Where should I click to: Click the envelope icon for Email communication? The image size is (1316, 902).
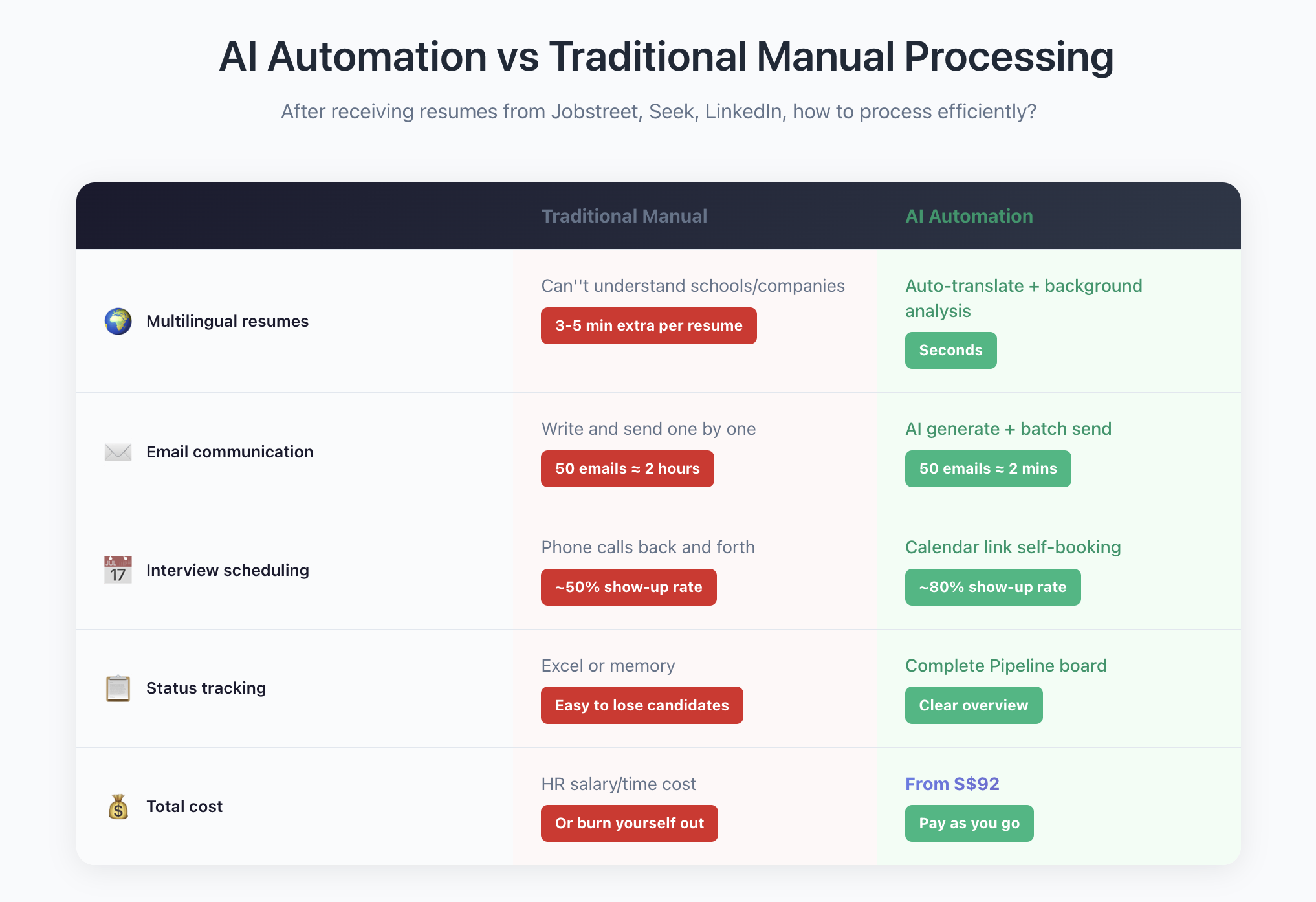pos(118,452)
